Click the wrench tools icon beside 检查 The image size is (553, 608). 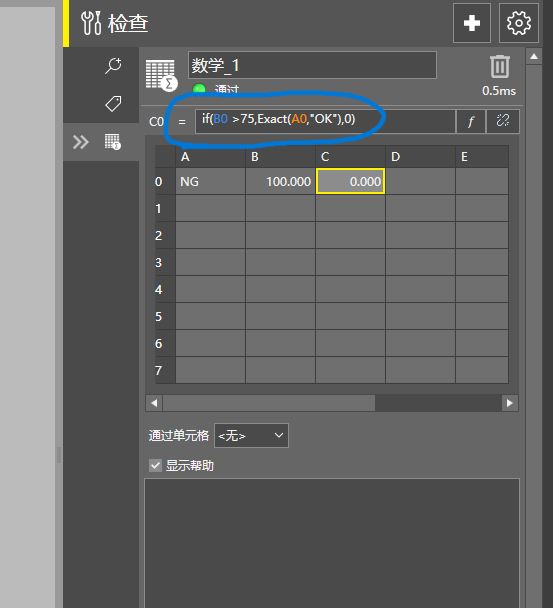91,23
